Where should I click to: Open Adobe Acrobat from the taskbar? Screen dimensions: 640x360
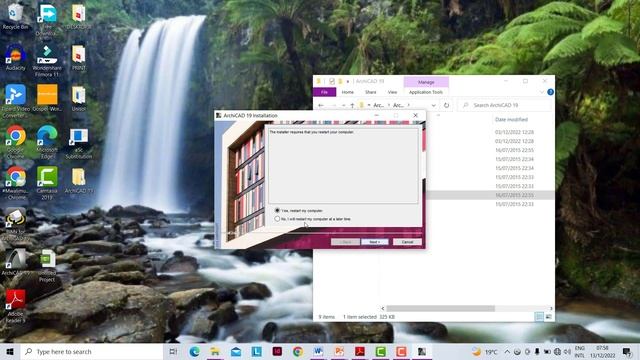[360, 351]
